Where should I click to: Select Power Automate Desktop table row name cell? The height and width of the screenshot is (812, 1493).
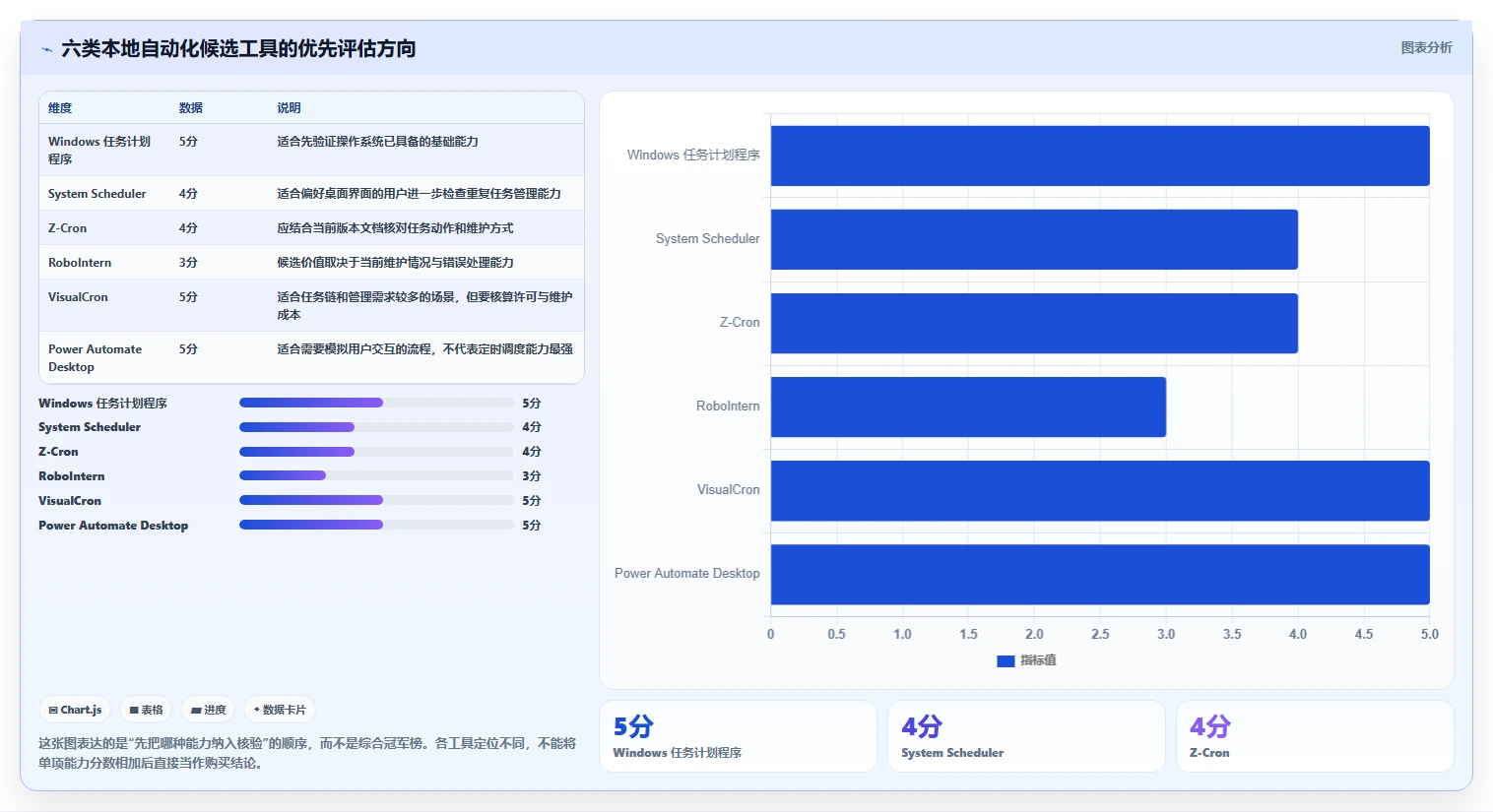click(x=95, y=358)
